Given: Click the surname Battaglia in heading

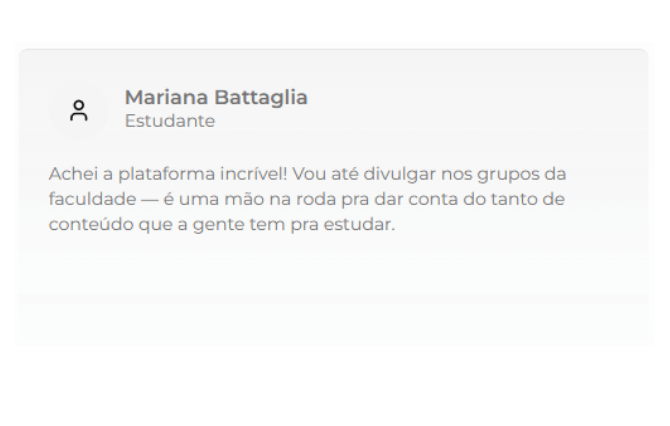Looking at the screenshot, I should click(261, 98).
